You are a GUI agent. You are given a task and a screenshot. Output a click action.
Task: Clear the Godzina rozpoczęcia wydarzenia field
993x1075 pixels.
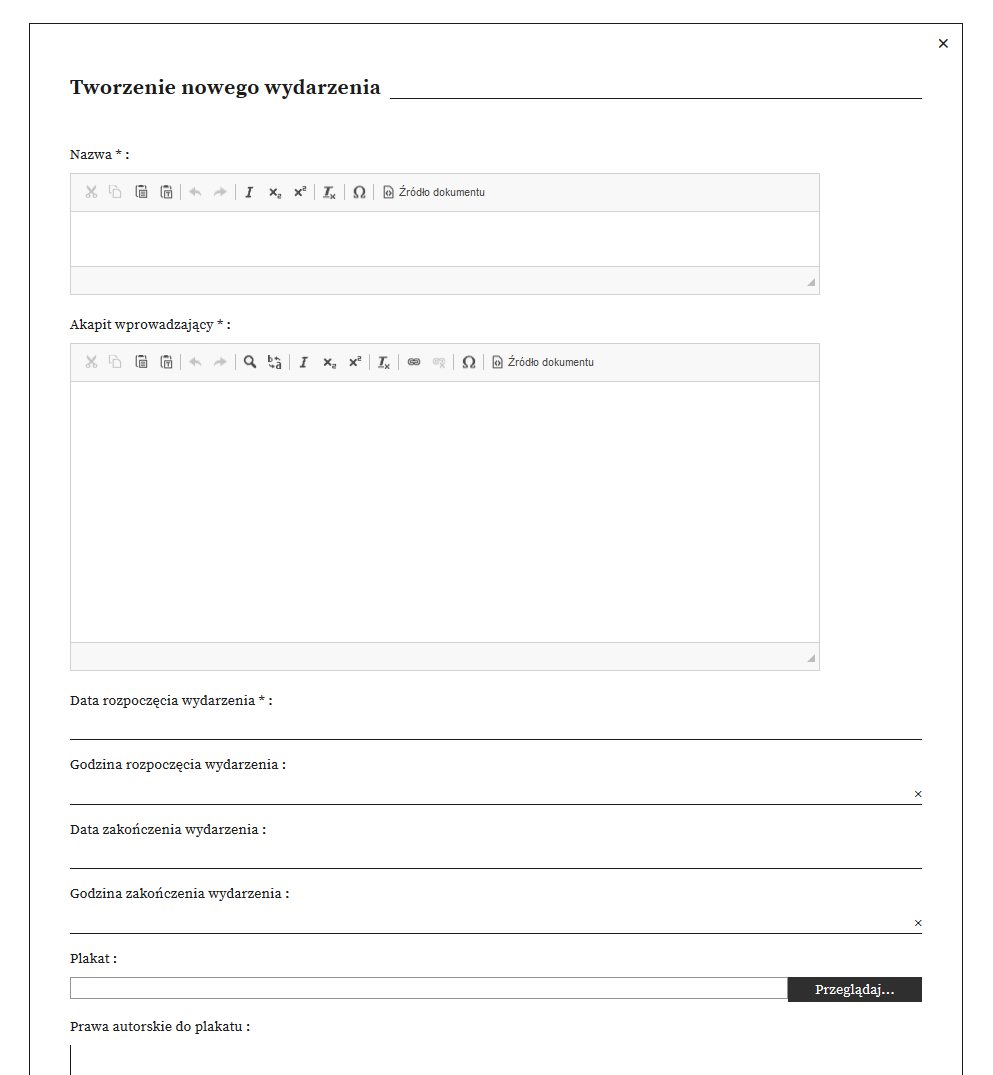tap(918, 794)
